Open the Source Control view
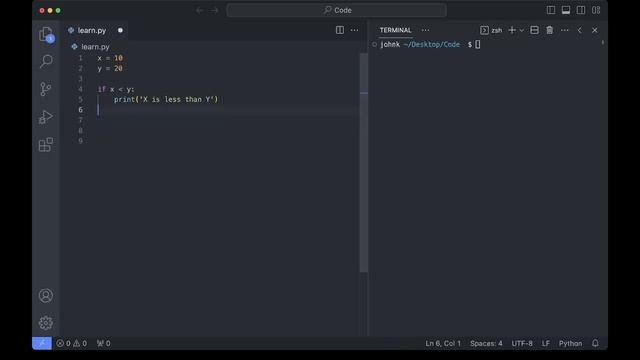This screenshot has width=640, height=360. [x=46, y=89]
